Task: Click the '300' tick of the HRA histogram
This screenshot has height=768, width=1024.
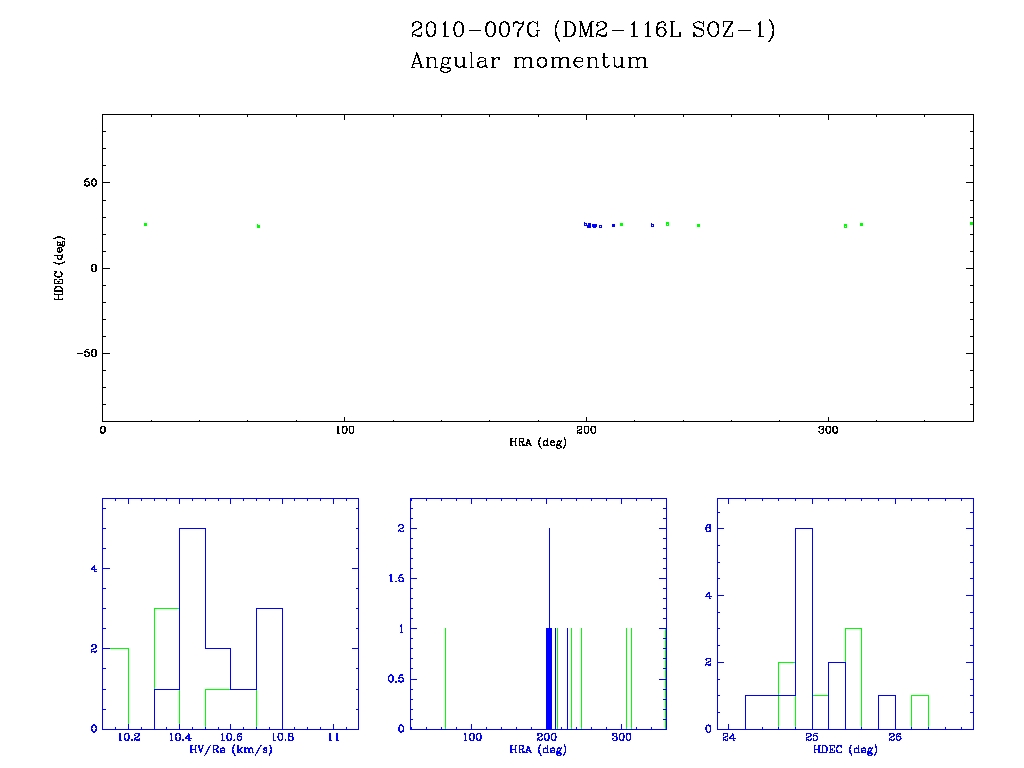Action: click(x=621, y=737)
